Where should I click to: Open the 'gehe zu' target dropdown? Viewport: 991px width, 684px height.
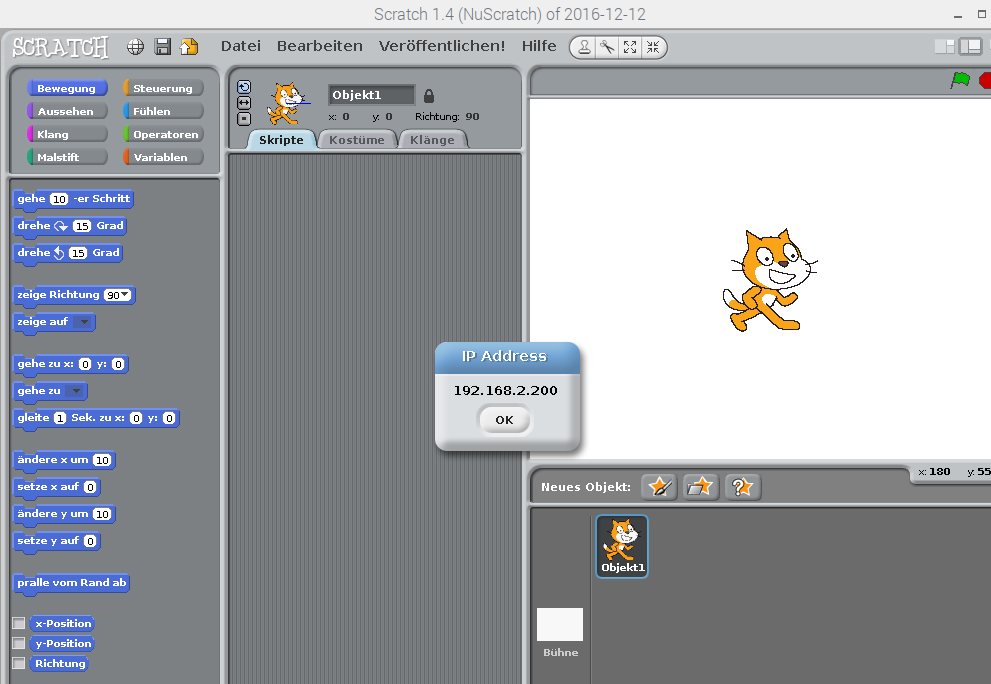pos(76,391)
